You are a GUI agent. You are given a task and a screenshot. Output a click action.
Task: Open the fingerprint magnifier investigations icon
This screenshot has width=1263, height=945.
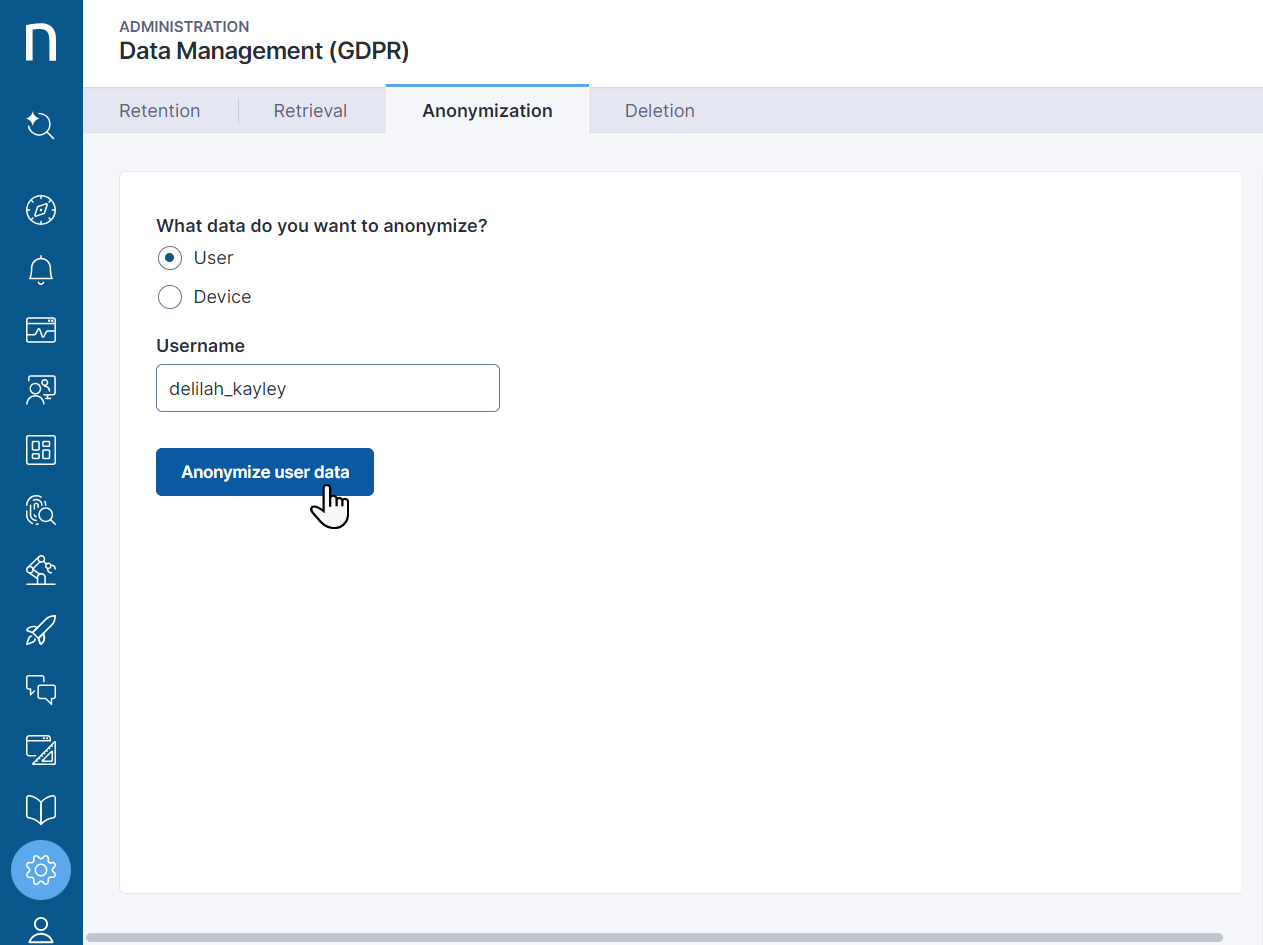point(41,510)
